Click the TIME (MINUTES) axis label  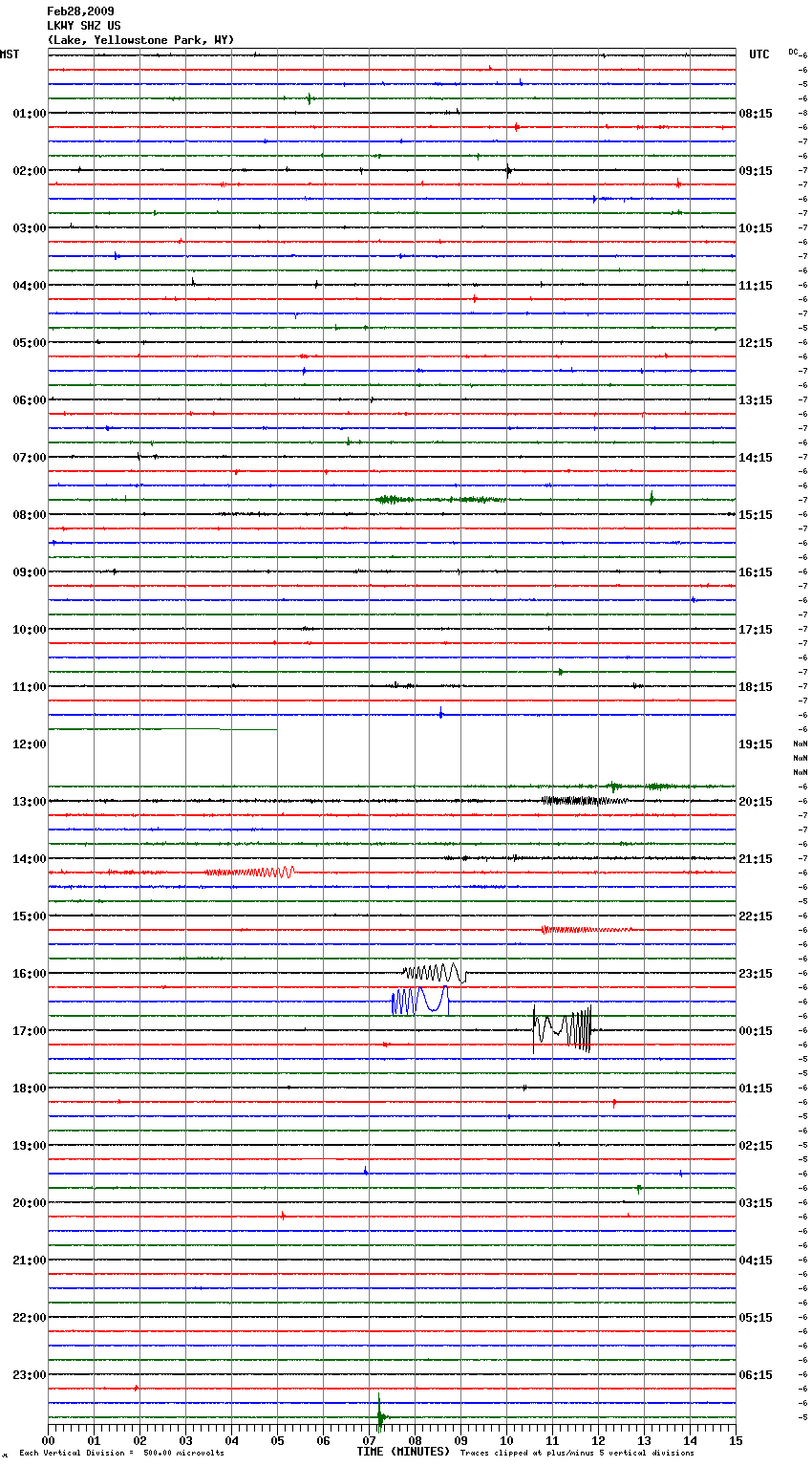(x=403, y=1452)
